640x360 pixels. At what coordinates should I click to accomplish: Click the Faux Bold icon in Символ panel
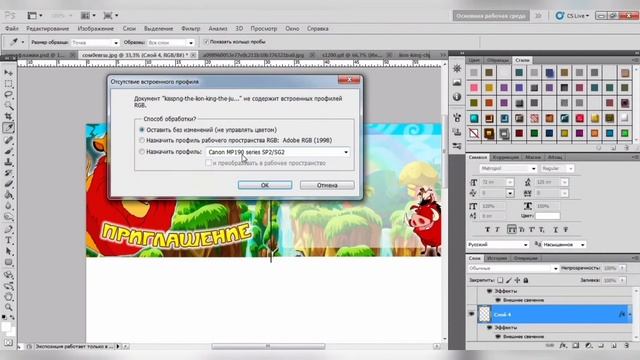coord(487,230)
